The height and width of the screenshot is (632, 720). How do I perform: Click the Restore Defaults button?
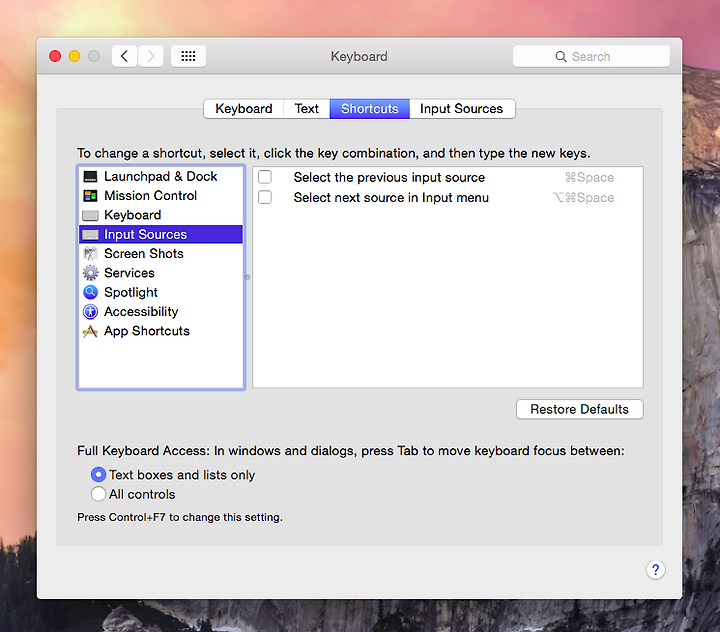click(579, 409)
